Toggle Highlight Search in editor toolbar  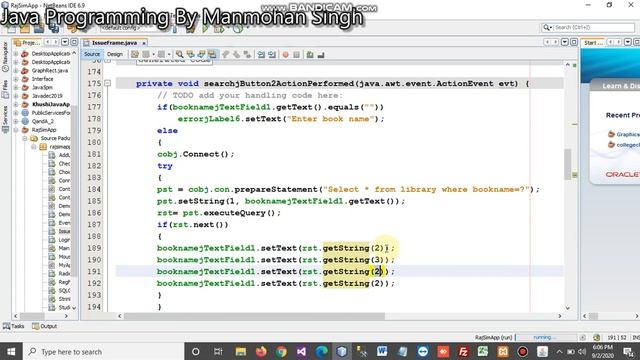pyautogui.click(x=212, y=54)
